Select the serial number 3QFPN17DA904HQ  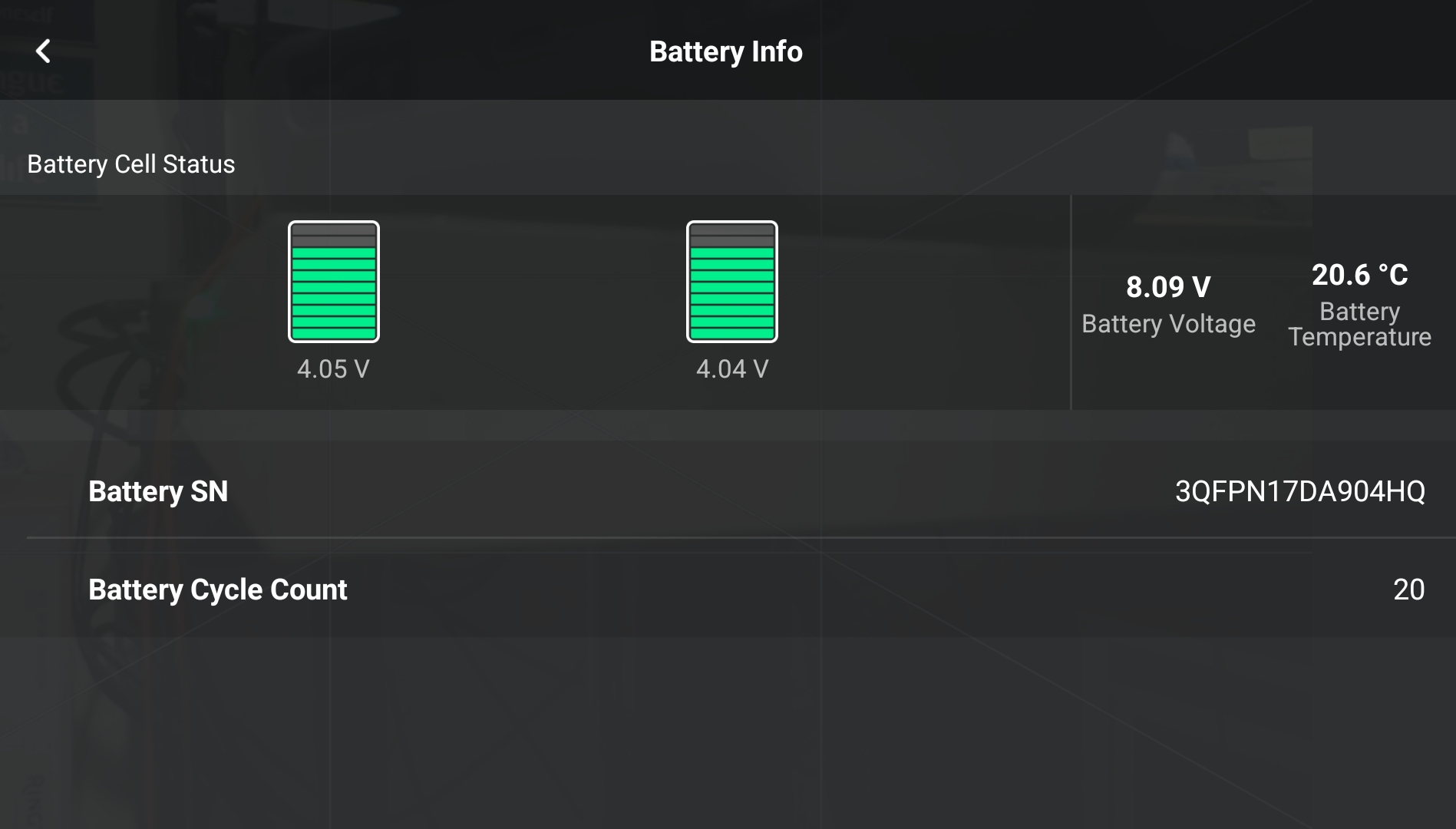(1299, 491)
